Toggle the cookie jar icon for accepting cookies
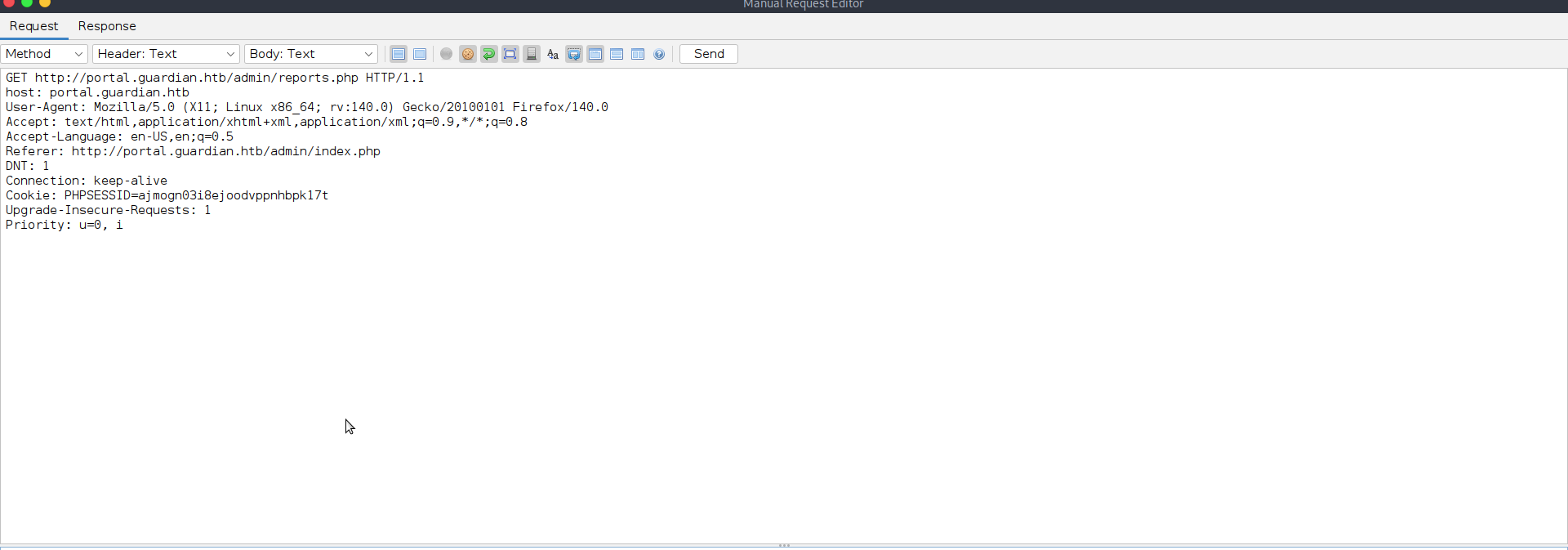 pos(468,54)
